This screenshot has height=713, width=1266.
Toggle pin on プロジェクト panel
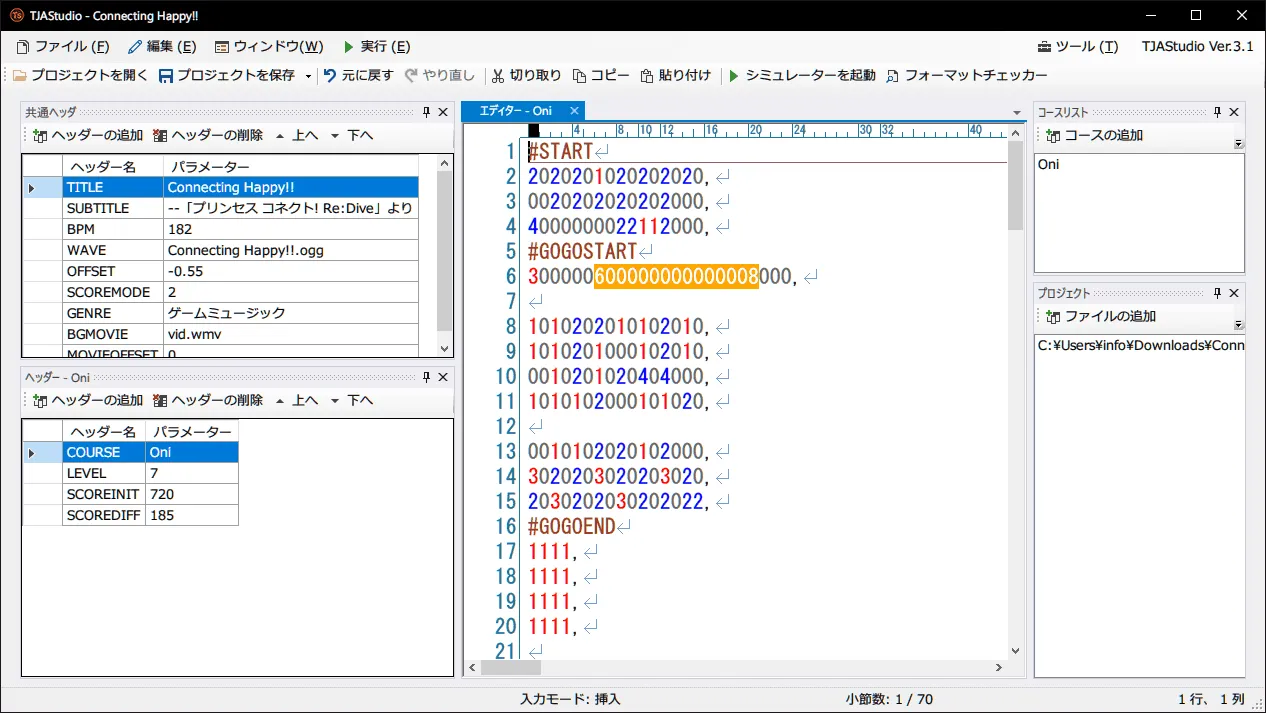coord(1217,293)
